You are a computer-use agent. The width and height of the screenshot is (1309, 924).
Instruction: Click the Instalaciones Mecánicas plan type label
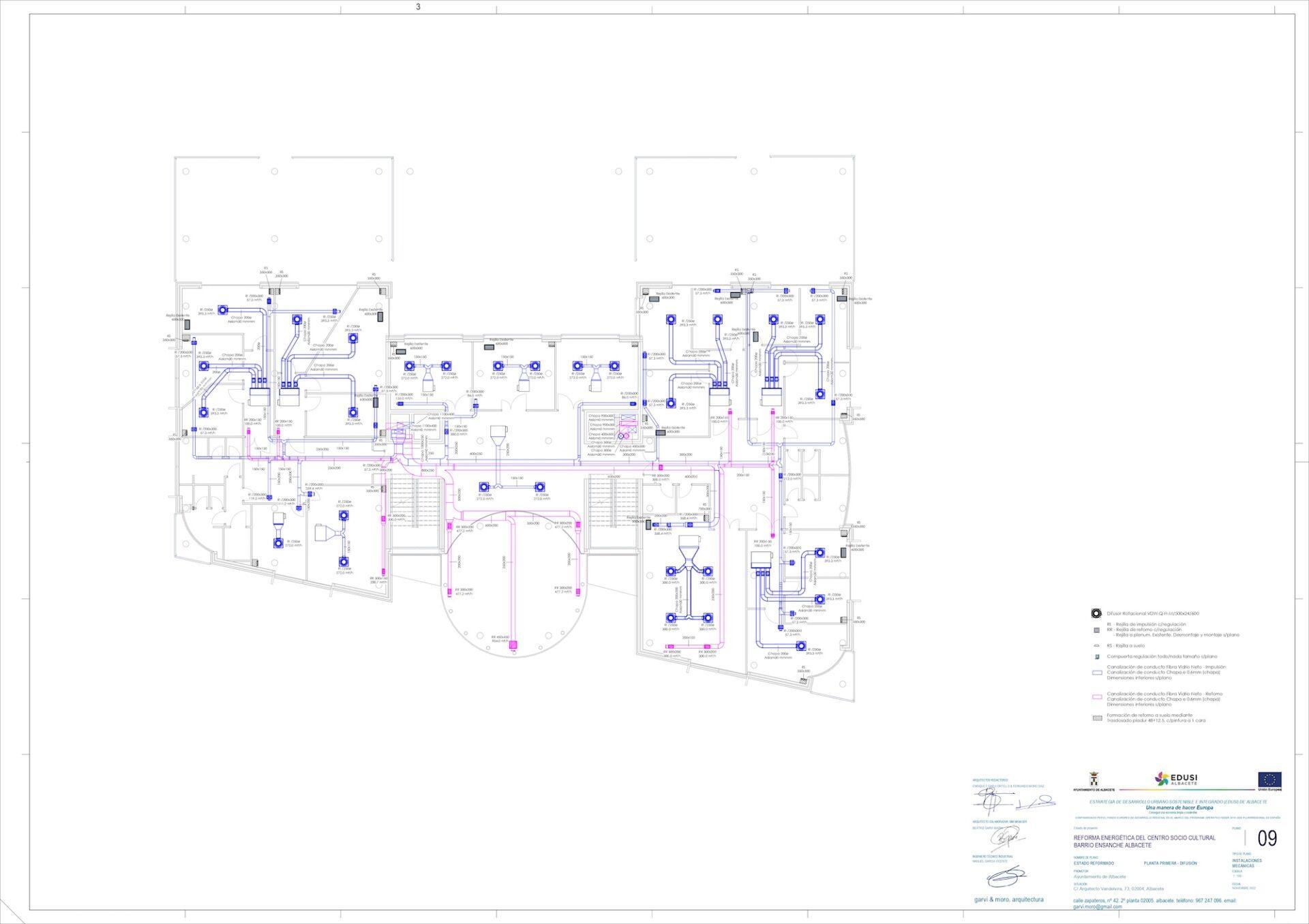click(x=1247, y=863)
